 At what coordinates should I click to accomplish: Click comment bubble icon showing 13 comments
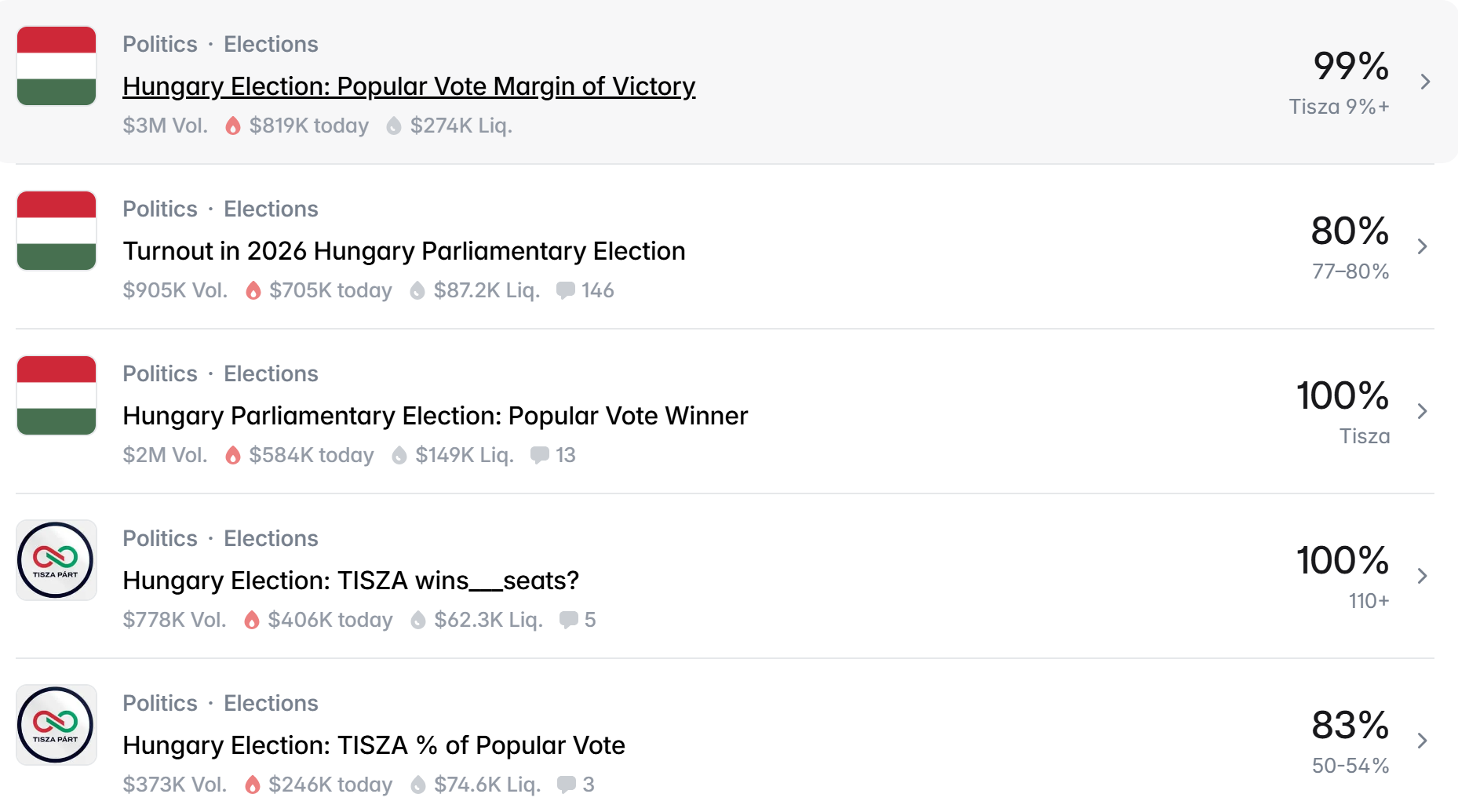[x=539, y=455]
